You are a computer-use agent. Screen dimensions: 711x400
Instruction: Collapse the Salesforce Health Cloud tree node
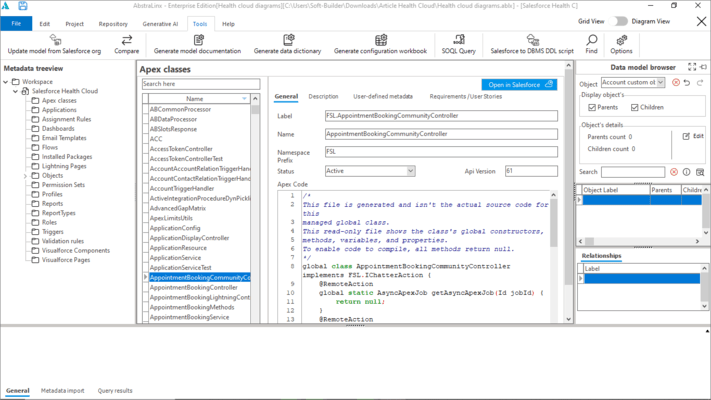coord(16,91)
